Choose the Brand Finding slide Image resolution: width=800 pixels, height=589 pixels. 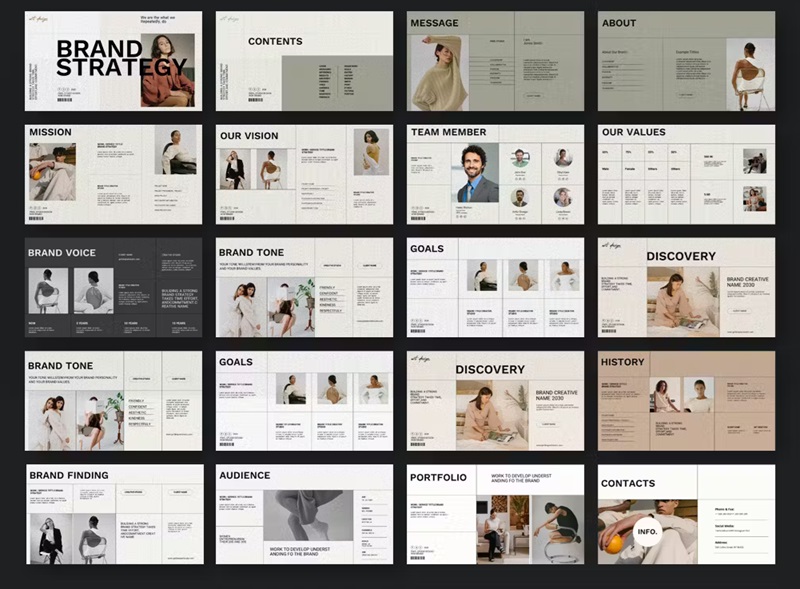coord(112,514)
